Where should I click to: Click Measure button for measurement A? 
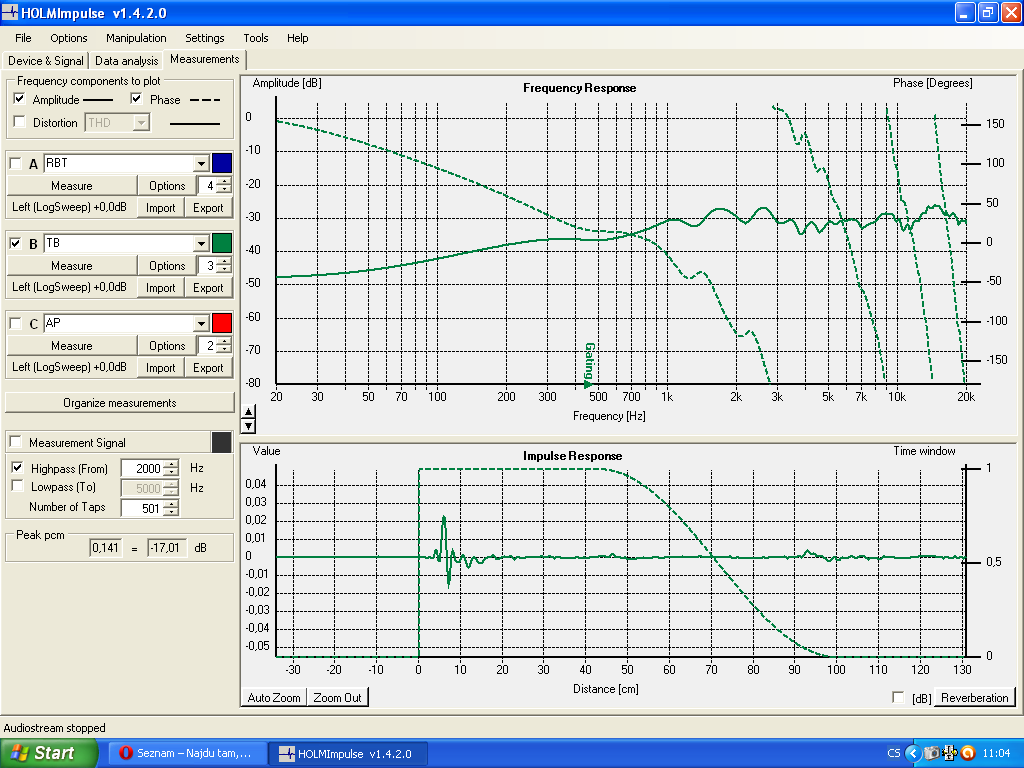pos(72,185)
